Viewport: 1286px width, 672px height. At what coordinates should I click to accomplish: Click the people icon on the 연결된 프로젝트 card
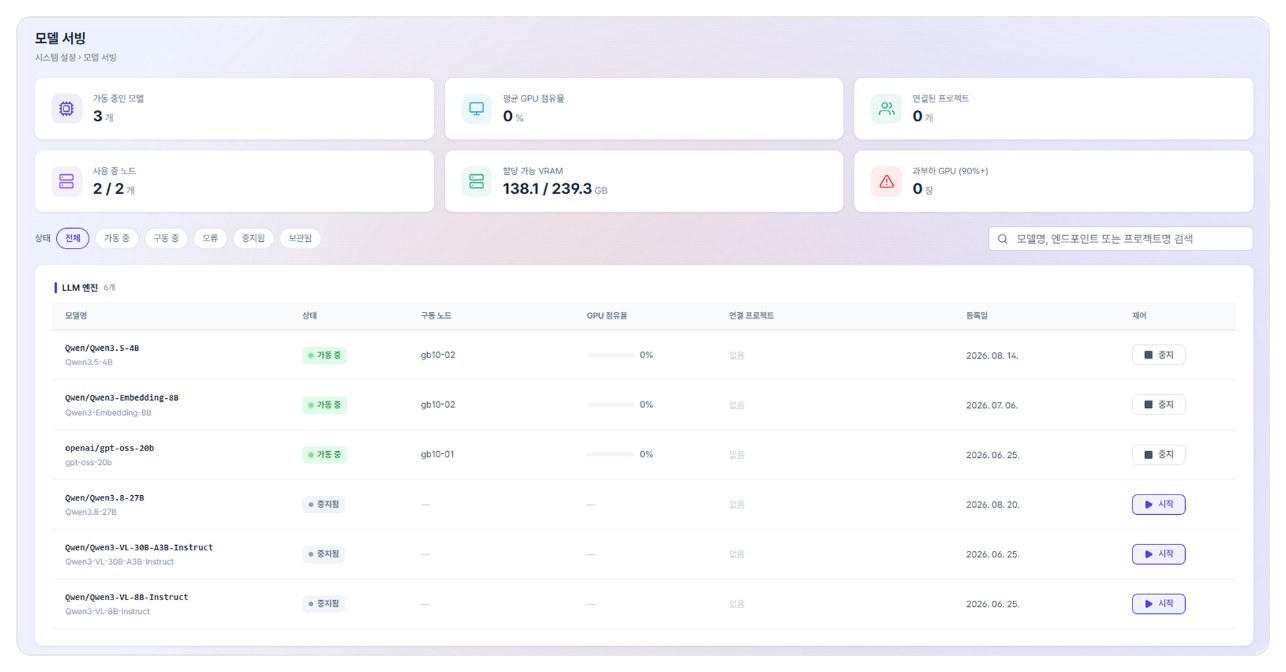point(886,109)
